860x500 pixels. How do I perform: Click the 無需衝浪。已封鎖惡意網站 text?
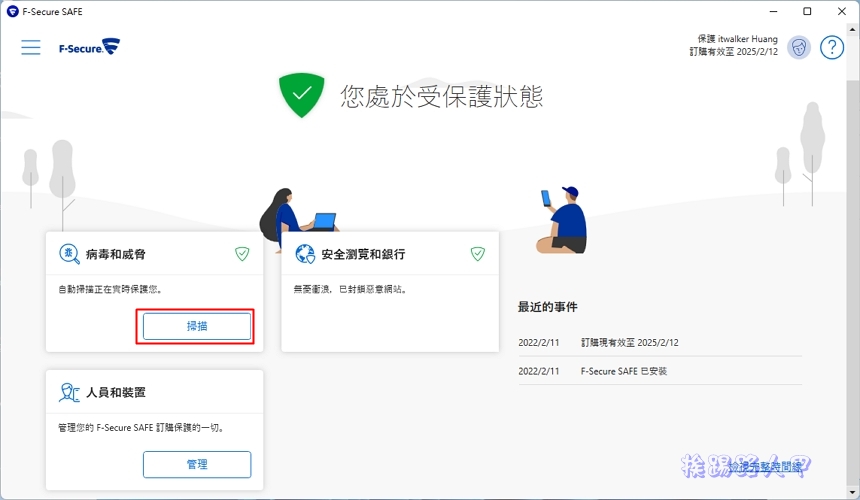(x=350, y=289)
